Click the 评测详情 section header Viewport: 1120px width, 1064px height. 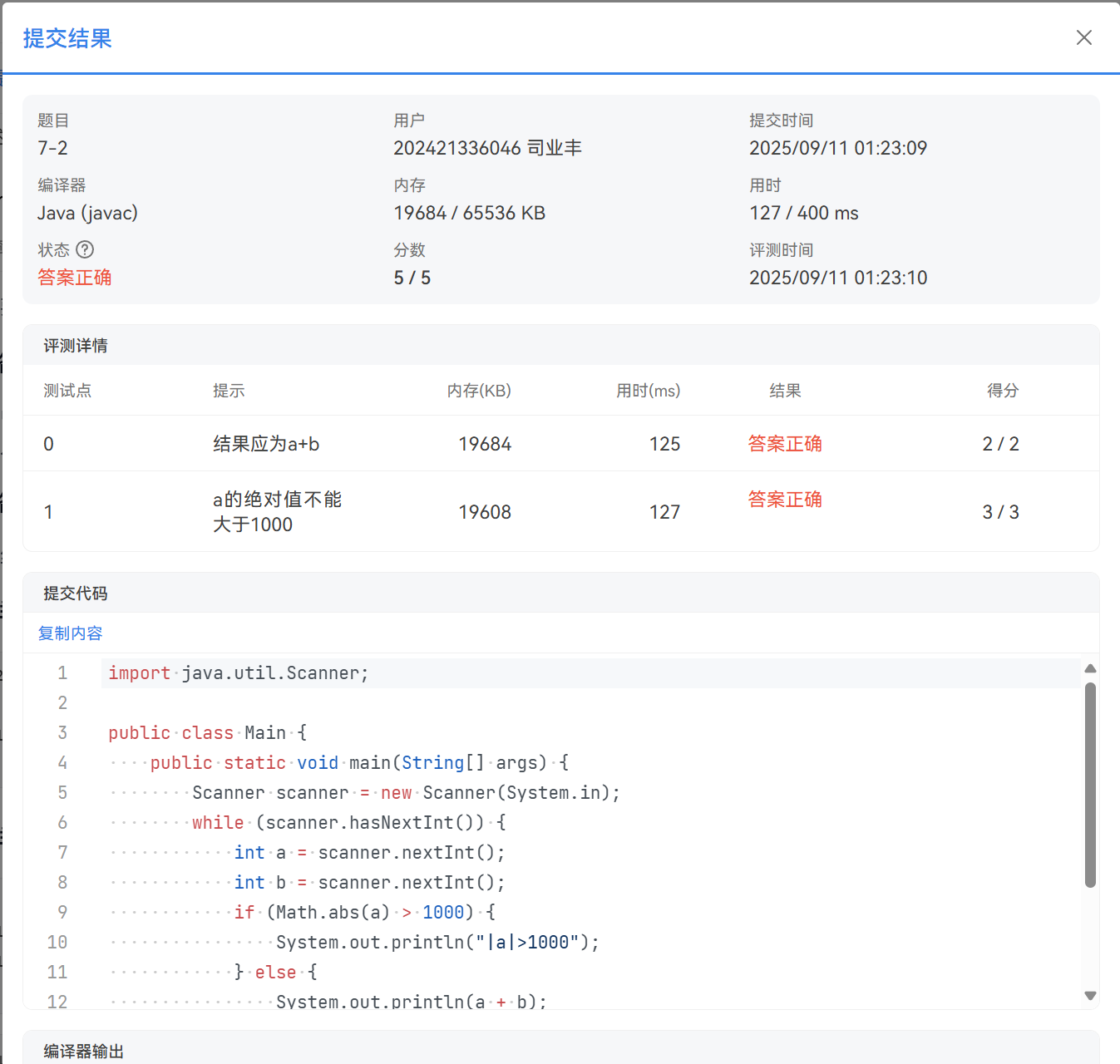pos(74,345)
